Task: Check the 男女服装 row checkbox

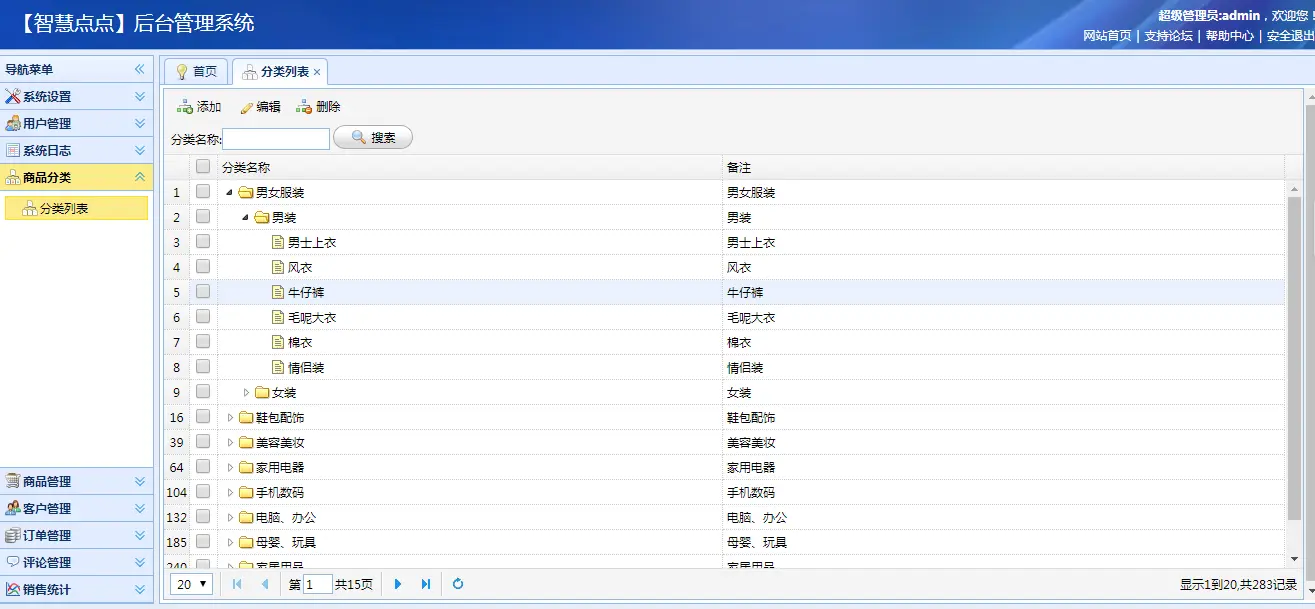Action: pos(203,192)
